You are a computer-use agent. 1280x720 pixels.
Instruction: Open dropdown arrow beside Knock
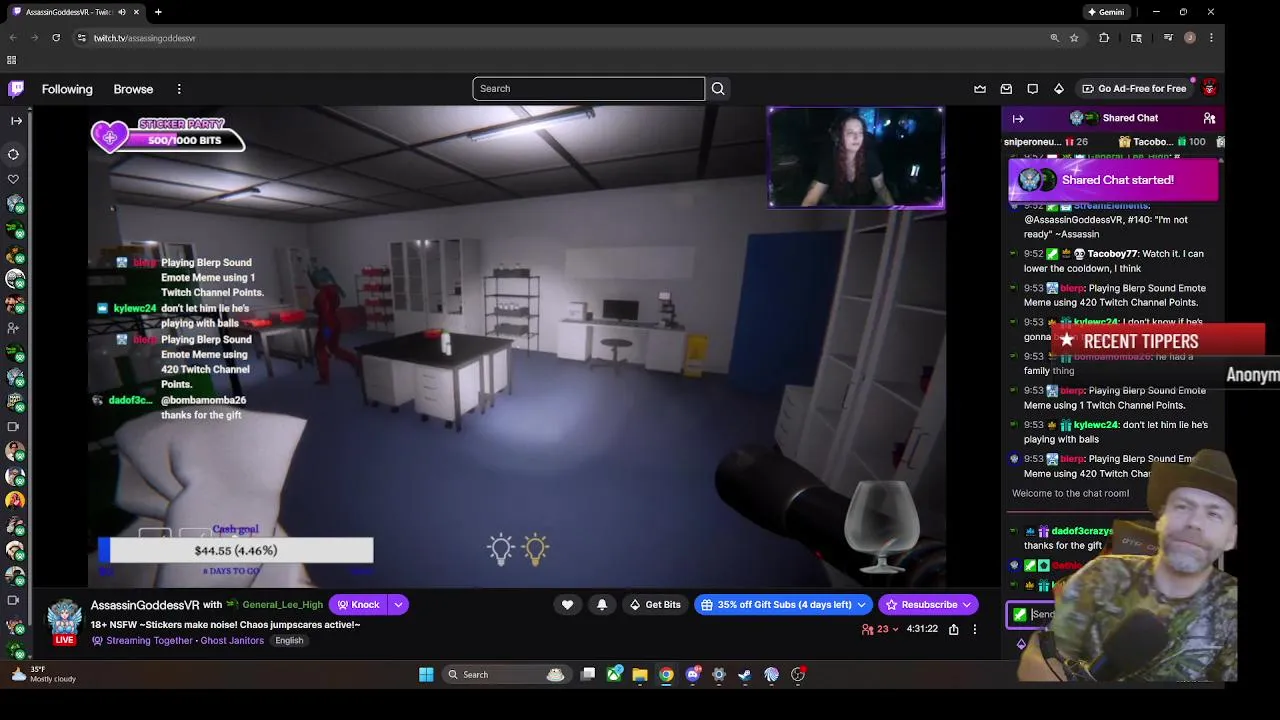tap(398, 605)
